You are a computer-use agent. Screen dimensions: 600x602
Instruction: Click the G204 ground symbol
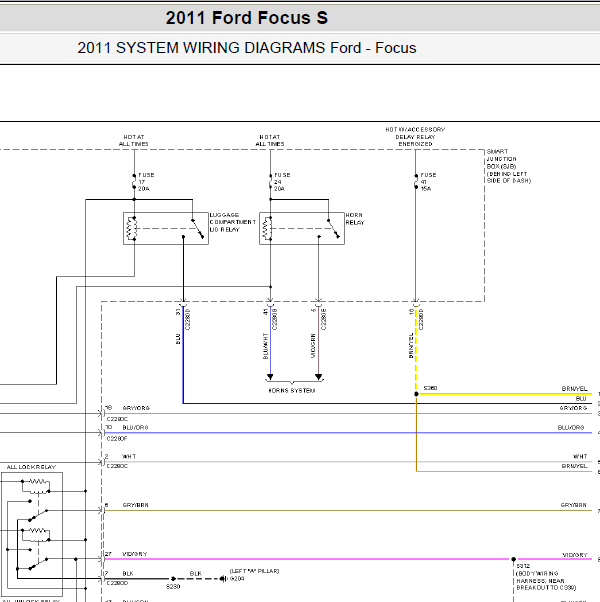(x=223, y=579)
